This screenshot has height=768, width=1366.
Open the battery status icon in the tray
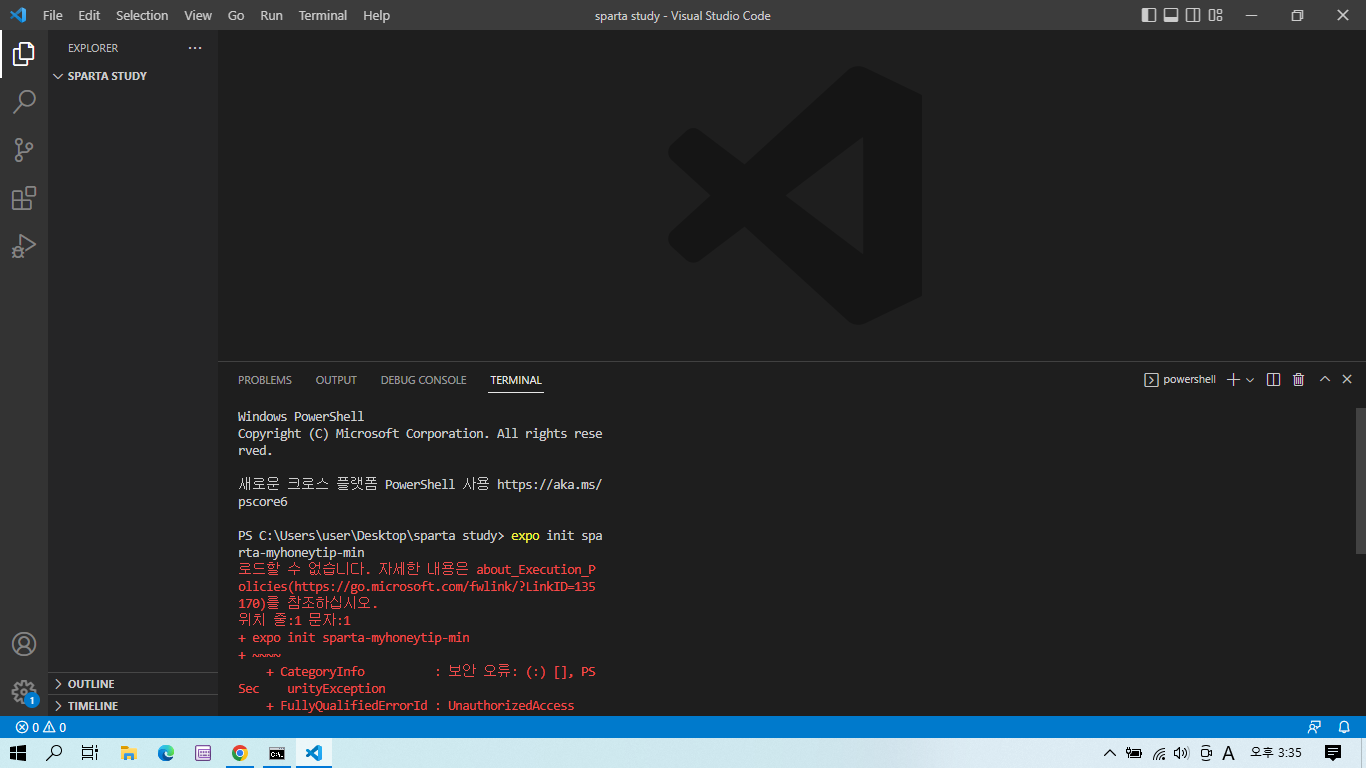click(x=1134, y=753)
